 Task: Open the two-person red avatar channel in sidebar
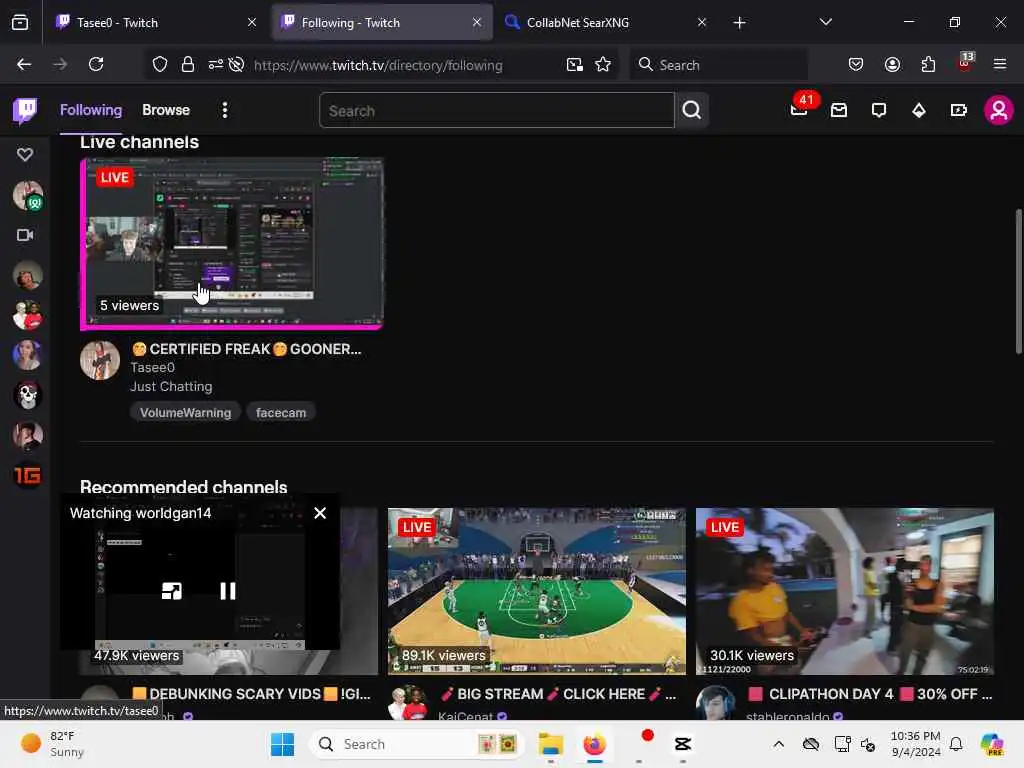coord(27,315)
